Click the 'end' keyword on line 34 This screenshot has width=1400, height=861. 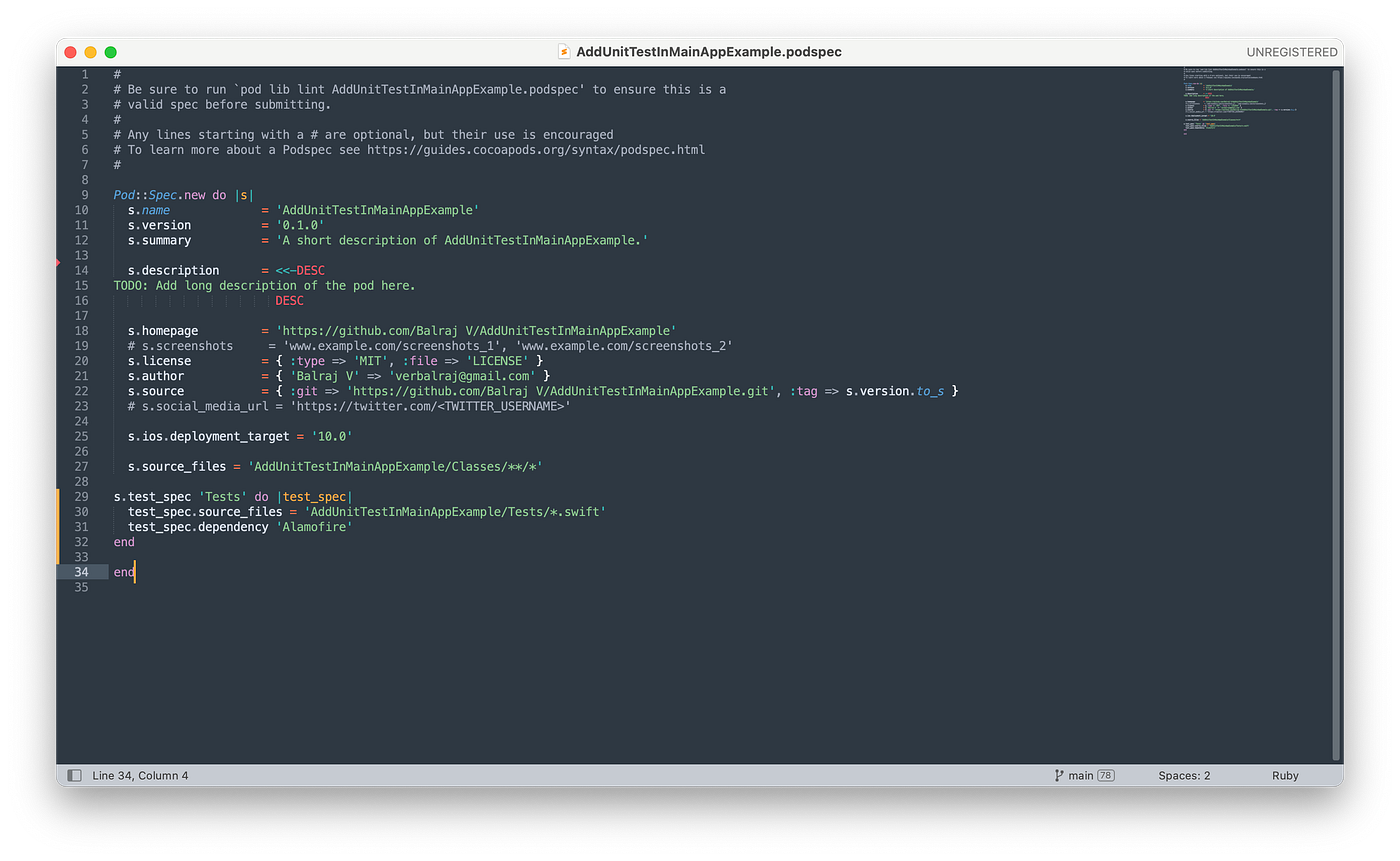[124, 572]
